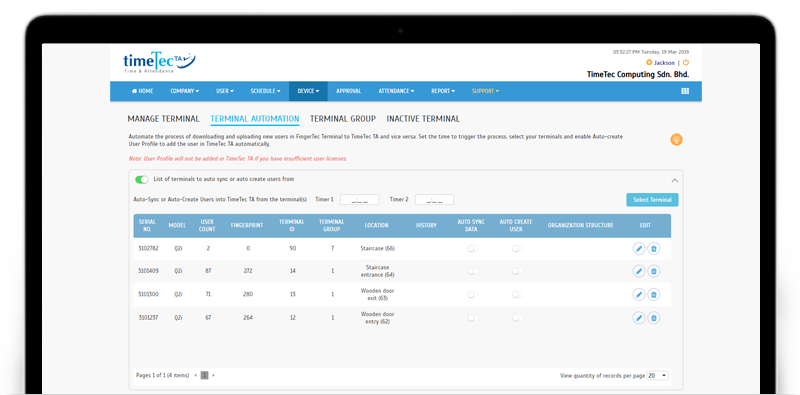Select the Wooden door entry (62) cell

coord(377,318)
